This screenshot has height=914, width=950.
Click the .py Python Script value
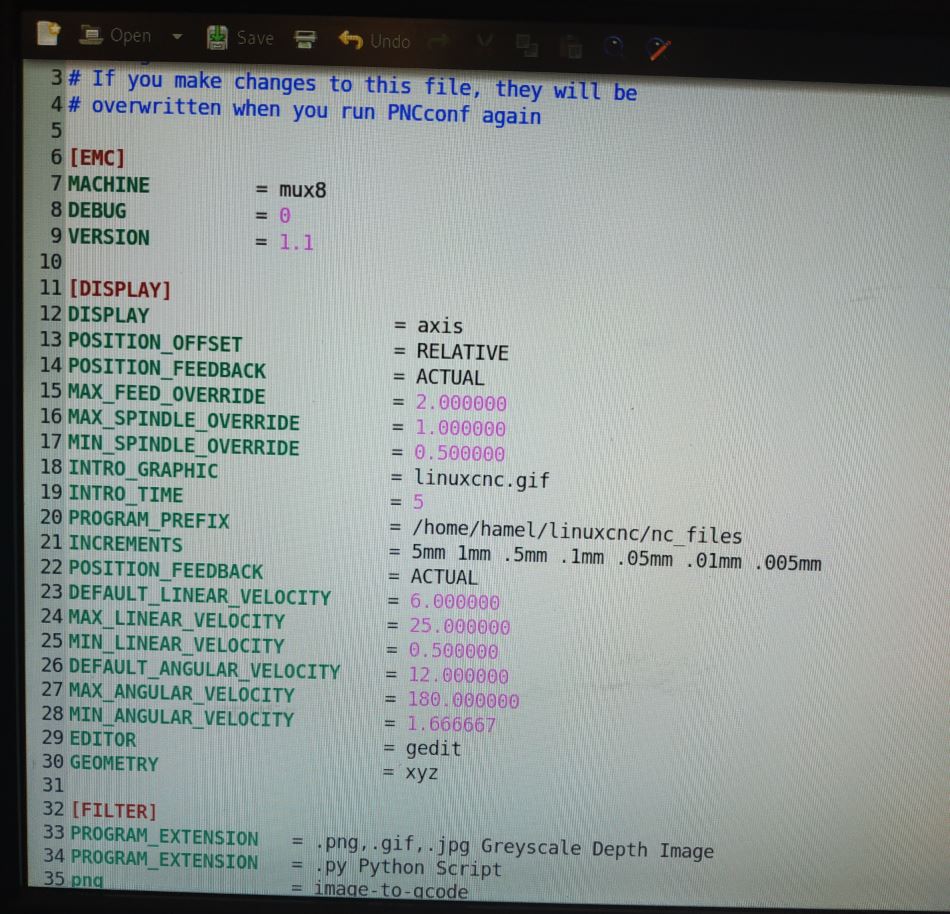click(409, 868)
